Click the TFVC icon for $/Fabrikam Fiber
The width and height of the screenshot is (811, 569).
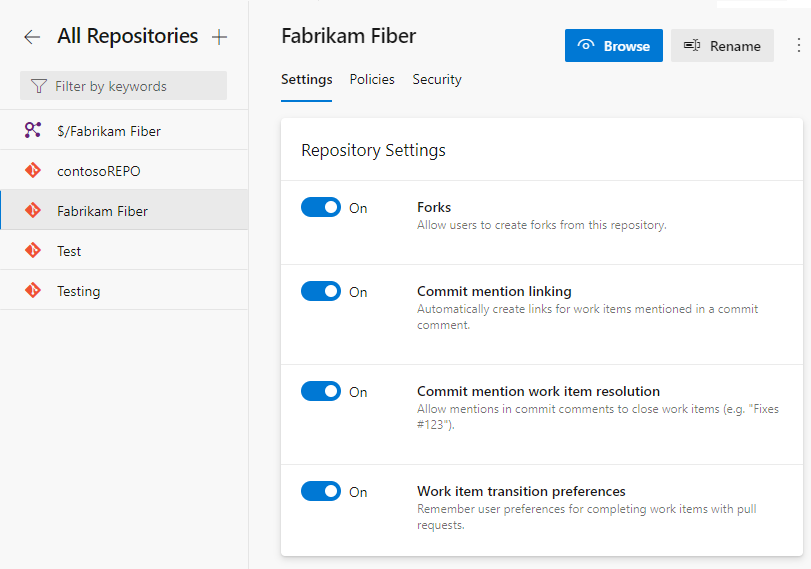click(x=33, y=130)
